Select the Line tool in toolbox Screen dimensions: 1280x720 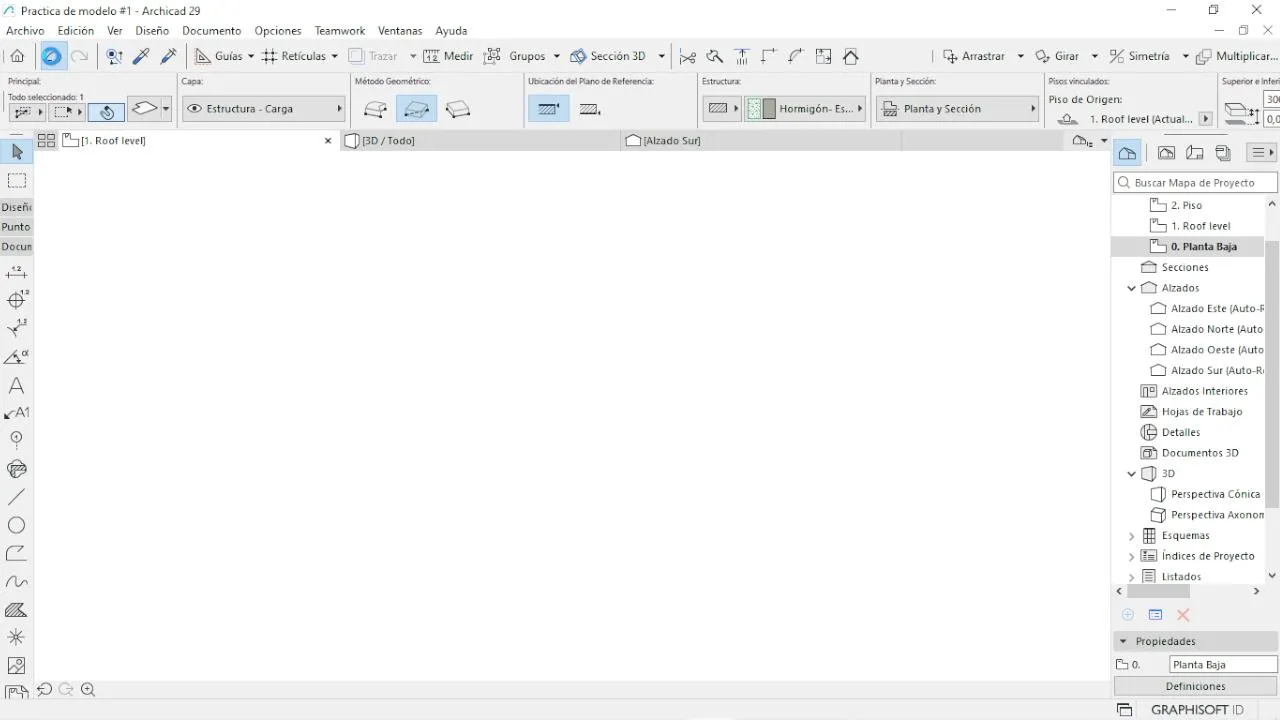tap(17, 497)
